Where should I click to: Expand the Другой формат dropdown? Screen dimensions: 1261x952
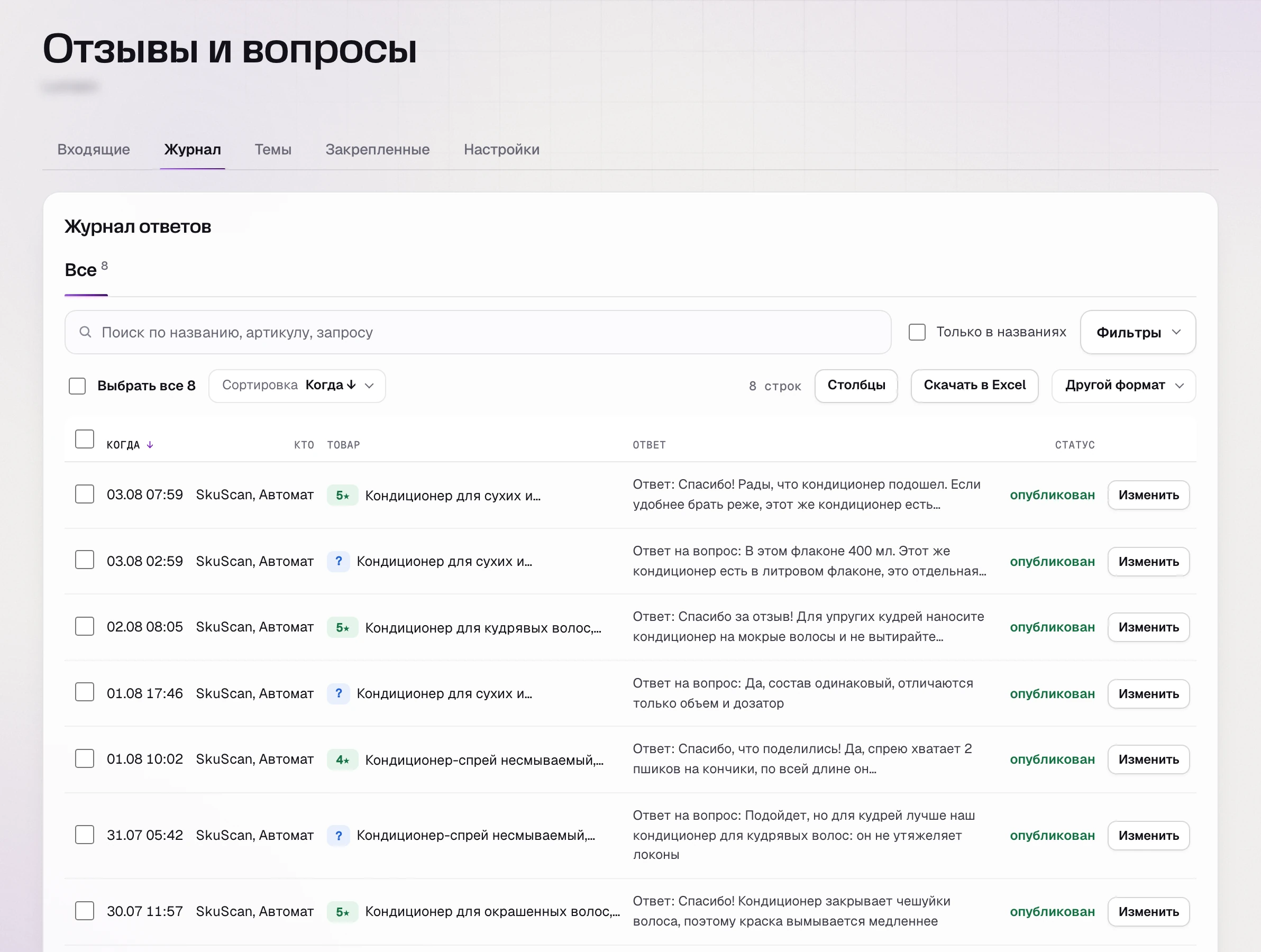1123,386
